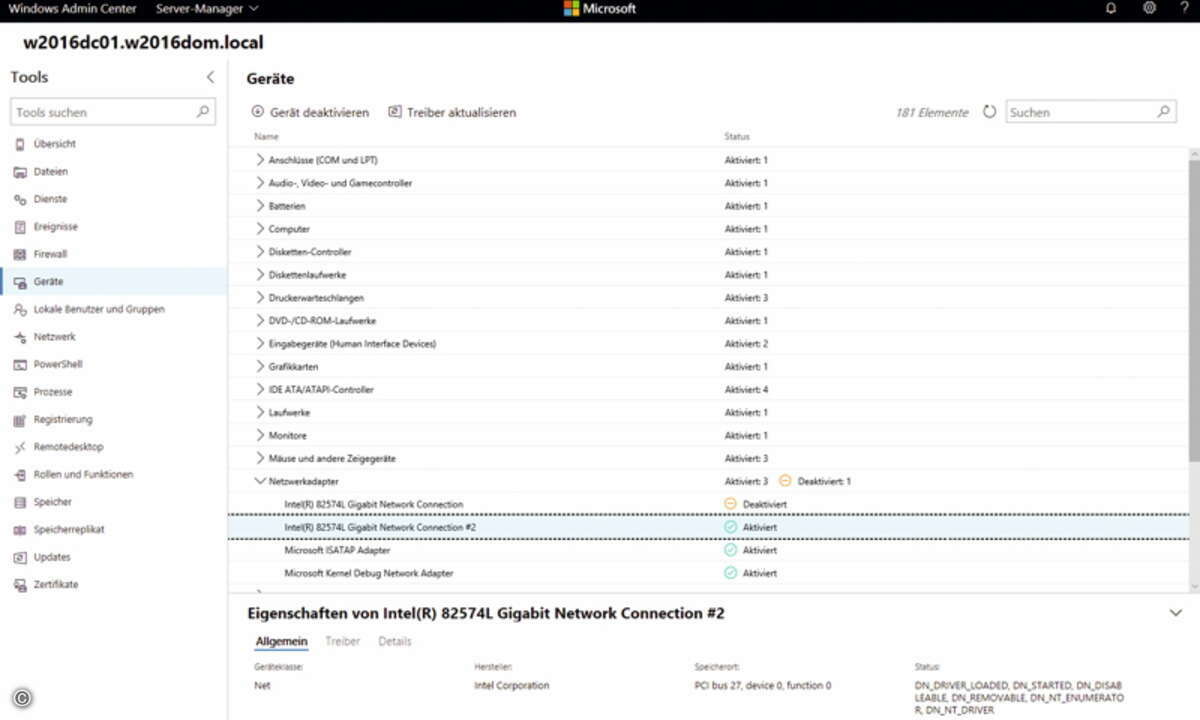Screen dimensions: 1200x720
Task: Collapse the device properties panel
Action: click(x=1176, y=613)
